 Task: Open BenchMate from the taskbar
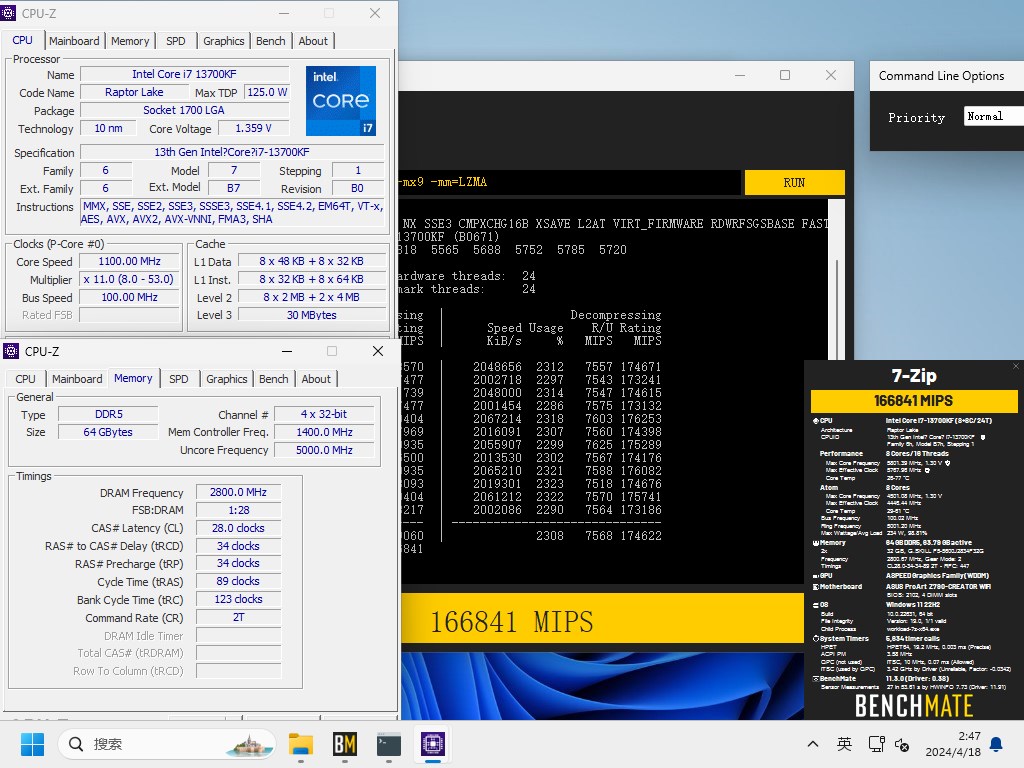click(x=345, y=744)
